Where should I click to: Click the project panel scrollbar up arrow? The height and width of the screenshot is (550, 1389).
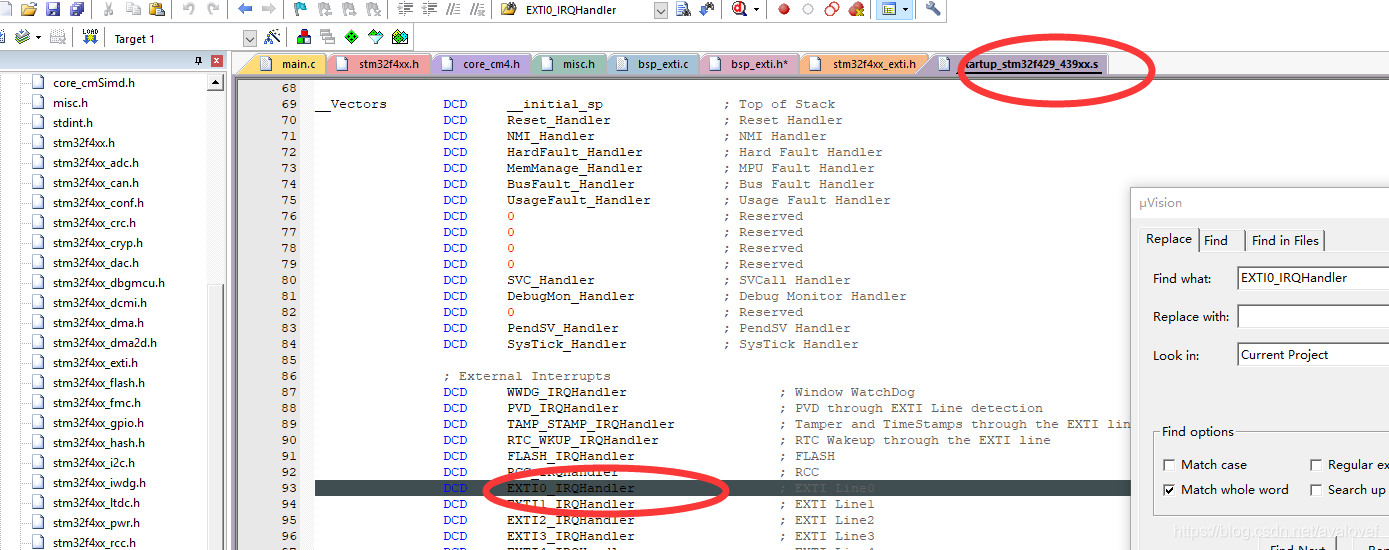pos(215,83)
